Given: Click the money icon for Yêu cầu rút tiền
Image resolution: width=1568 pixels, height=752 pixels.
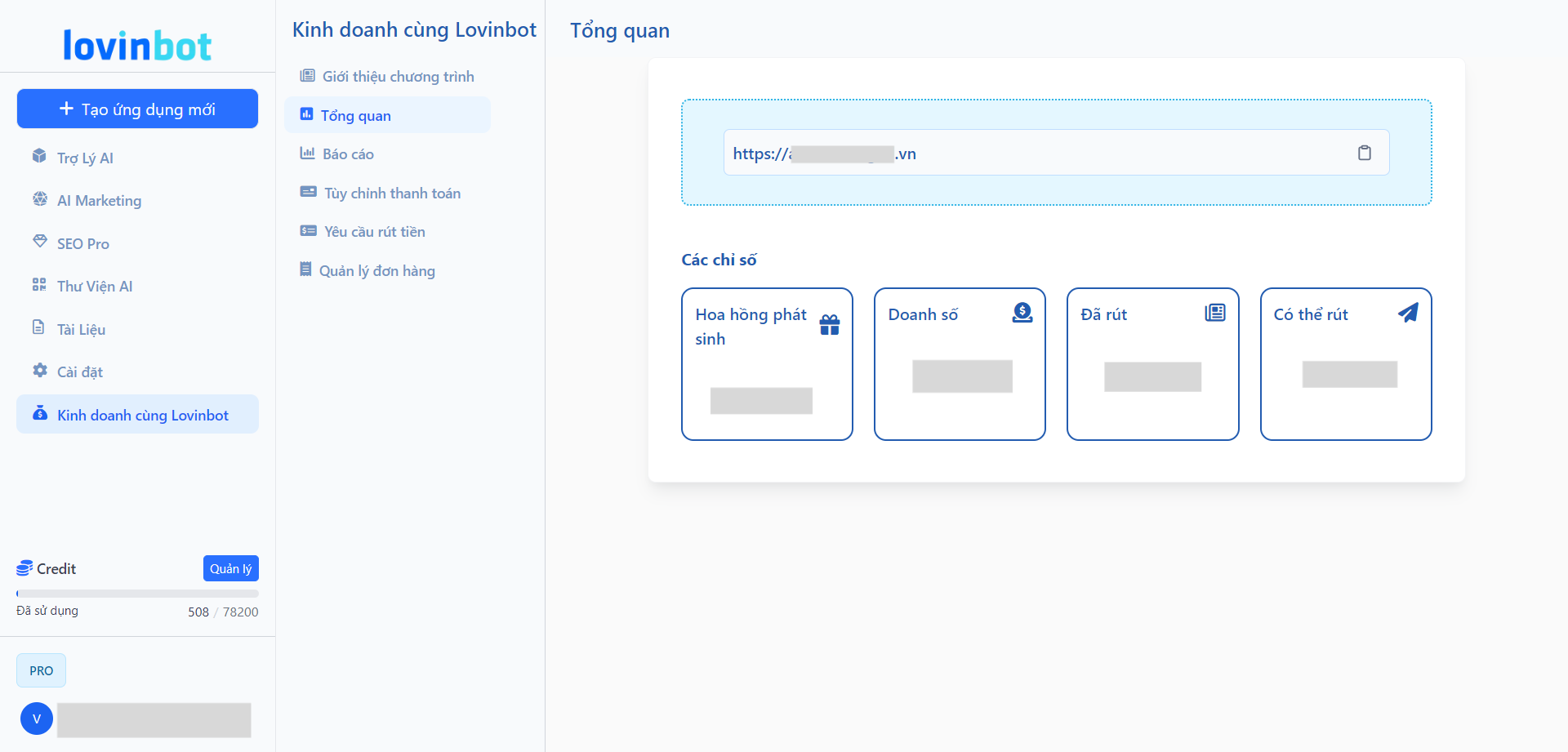Looking at the screenshot, I should [x=309, y=231].
